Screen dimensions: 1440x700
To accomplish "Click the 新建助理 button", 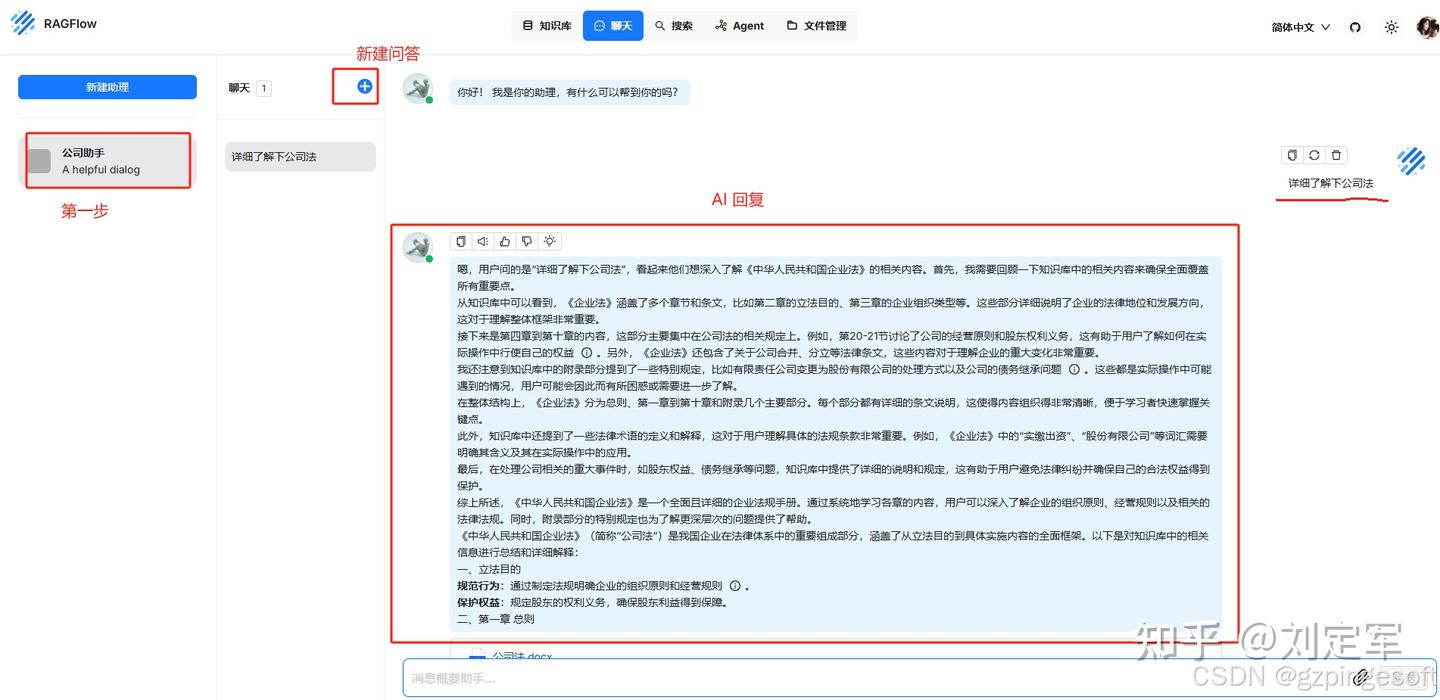I will tap(107, 87).
